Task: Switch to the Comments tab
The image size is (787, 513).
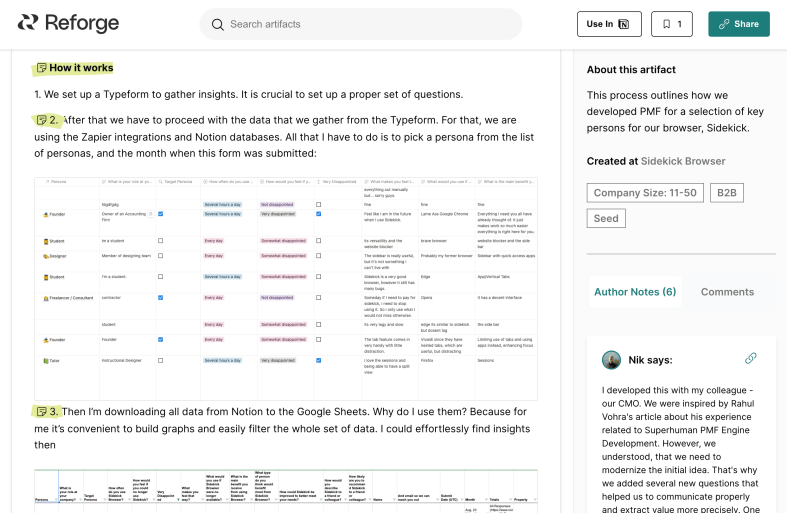Action: coord(727,292)
